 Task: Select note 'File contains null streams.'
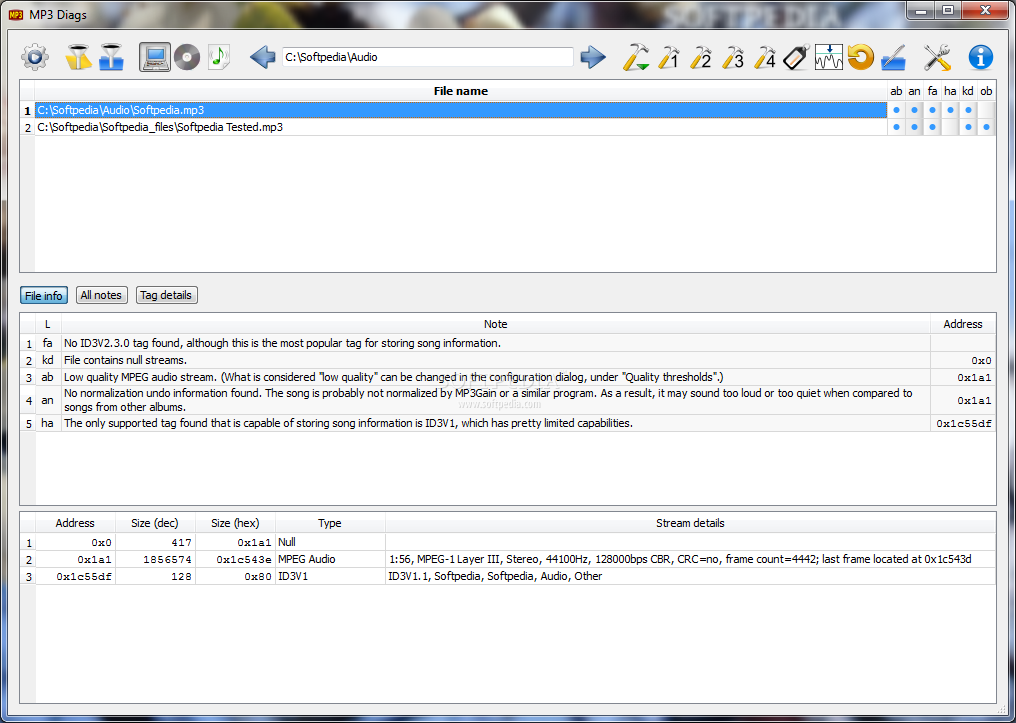pyautogui.click(x=496, y=360)
